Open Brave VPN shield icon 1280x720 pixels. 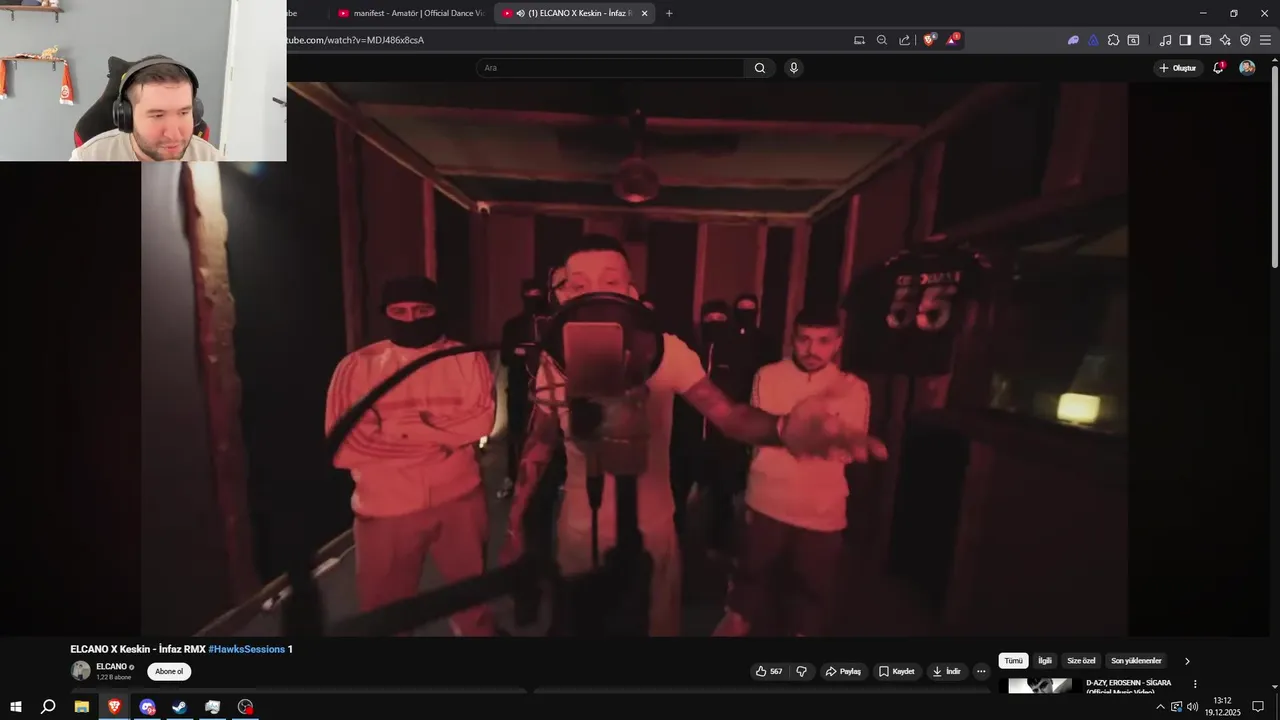(1245, 40)
